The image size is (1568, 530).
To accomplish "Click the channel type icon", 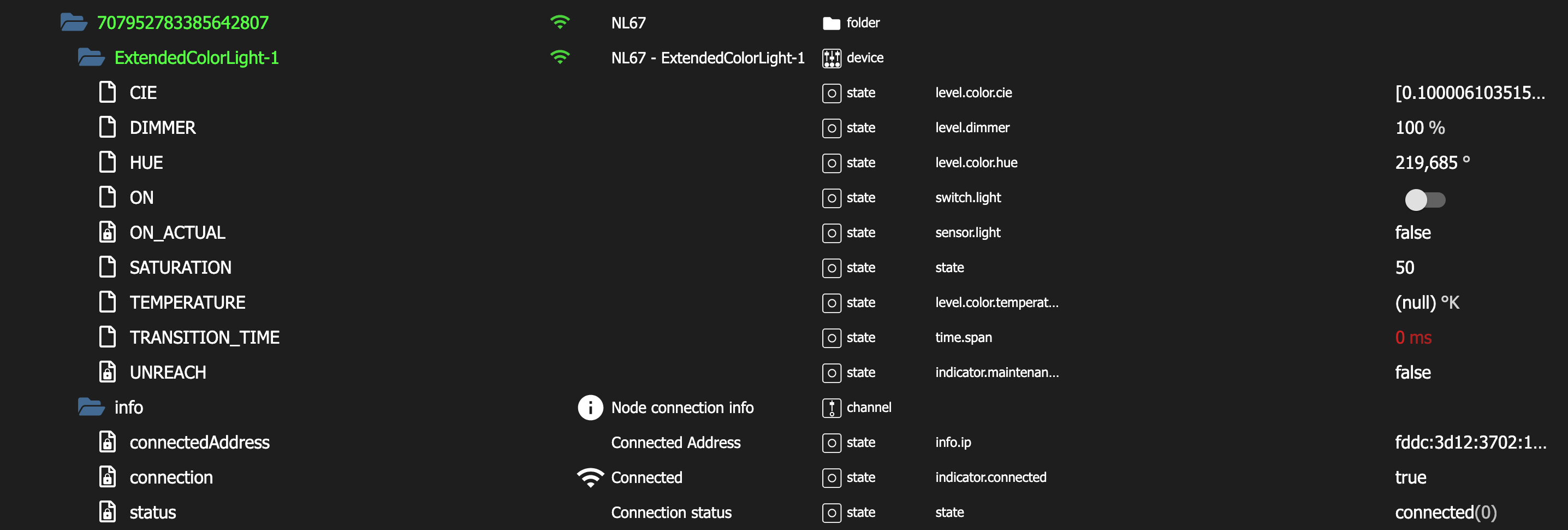I will click(831, 408).
